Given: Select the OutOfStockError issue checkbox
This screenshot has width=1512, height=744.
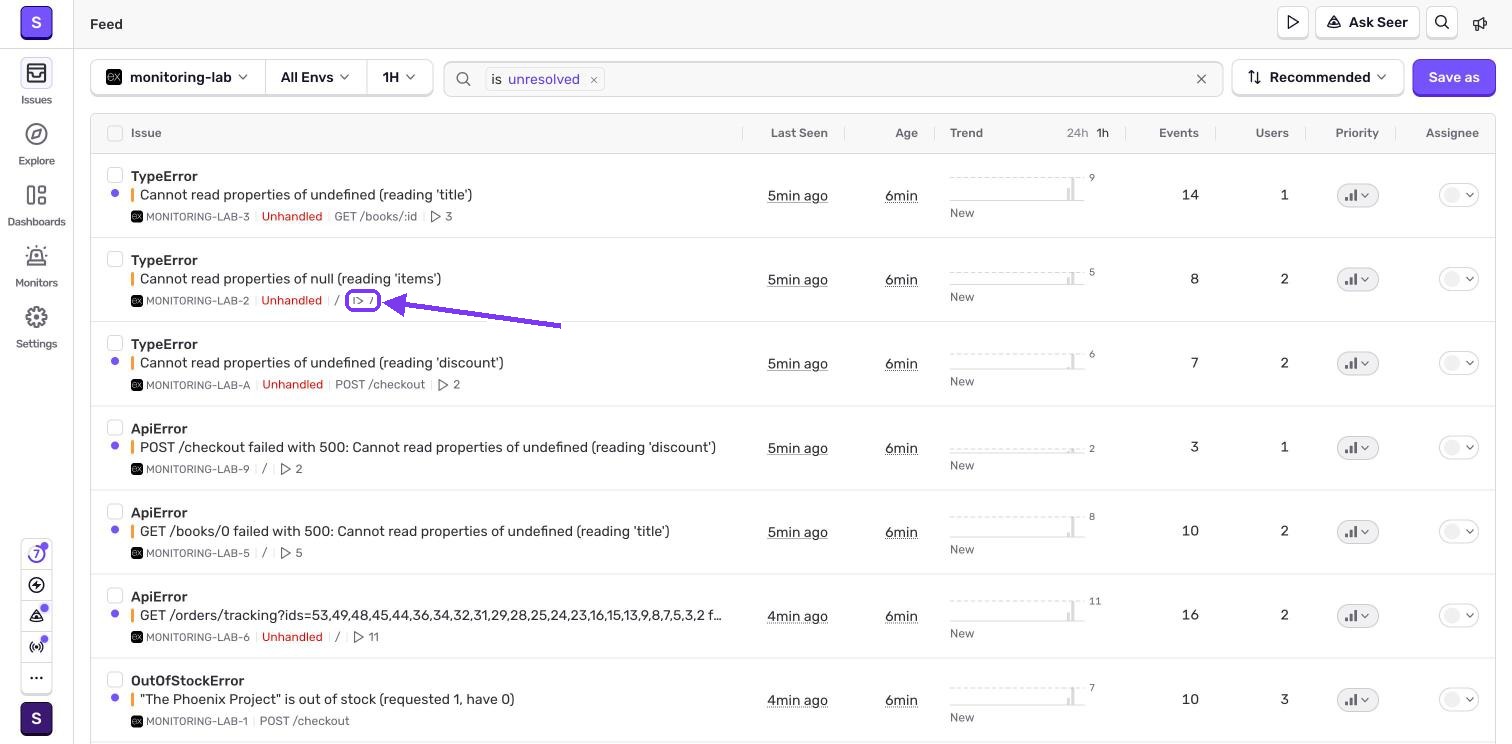Looking at the screenshot, I should pyautogui.click(x=115, y=680).
